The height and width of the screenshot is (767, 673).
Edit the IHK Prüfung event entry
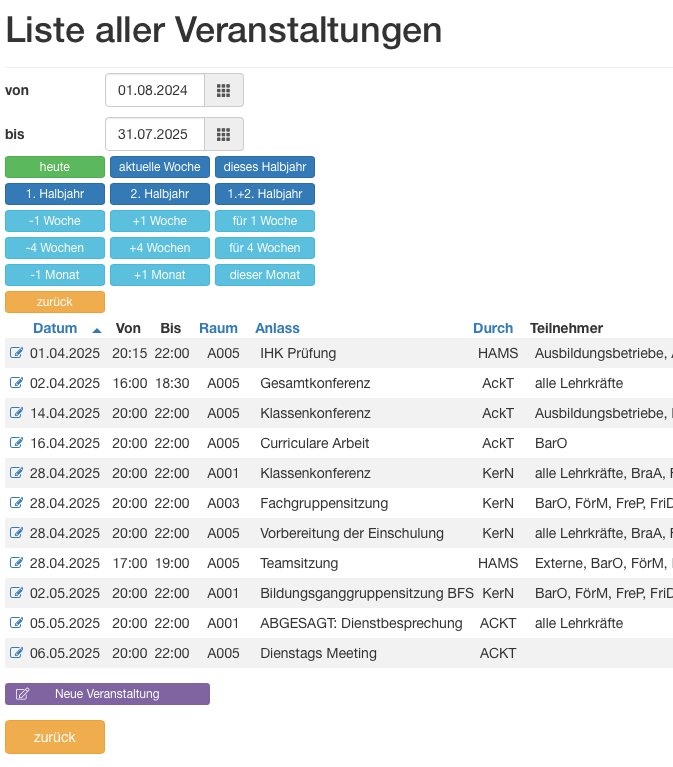point(16,353)
